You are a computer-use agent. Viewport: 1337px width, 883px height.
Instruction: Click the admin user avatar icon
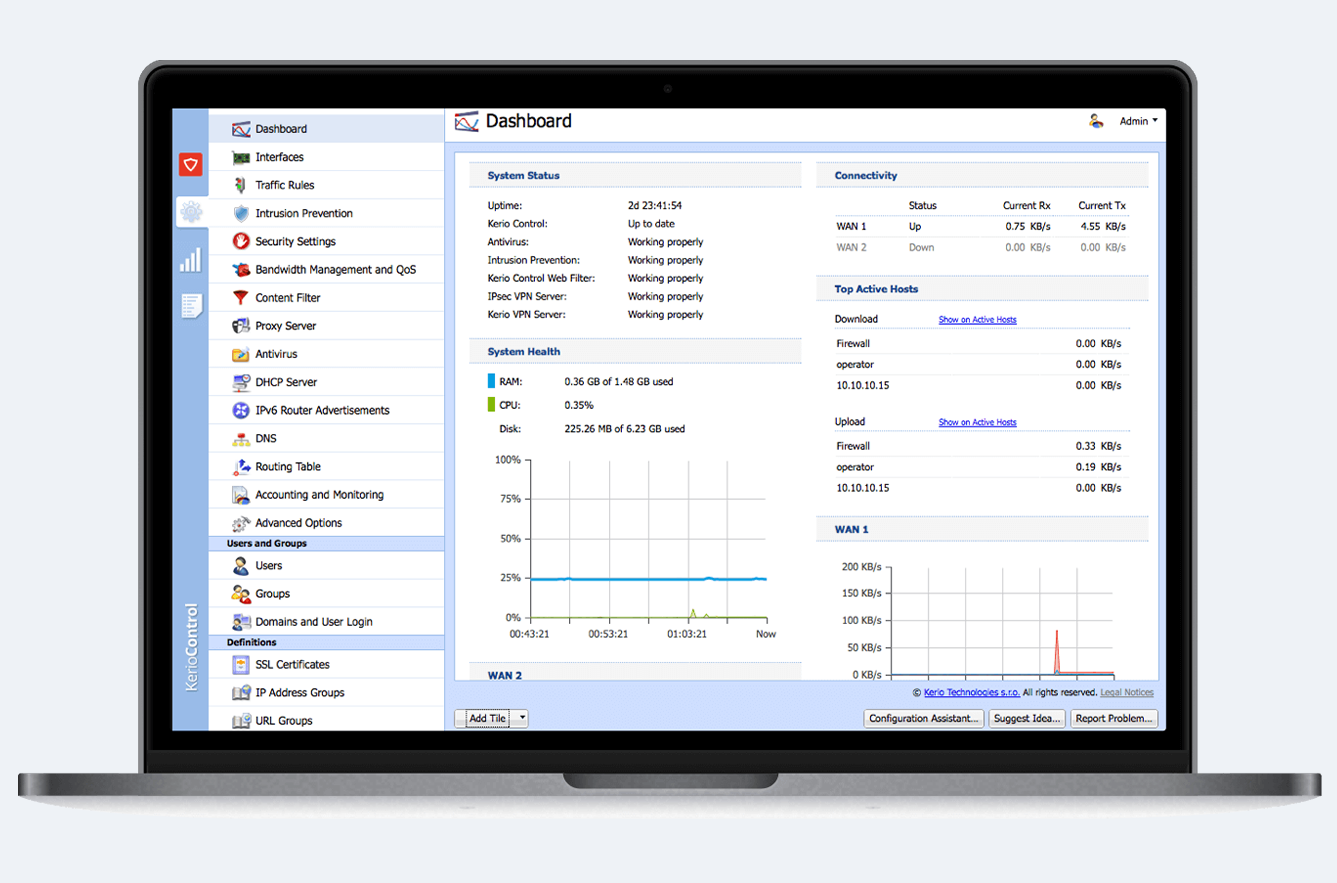coord(1096,121)
